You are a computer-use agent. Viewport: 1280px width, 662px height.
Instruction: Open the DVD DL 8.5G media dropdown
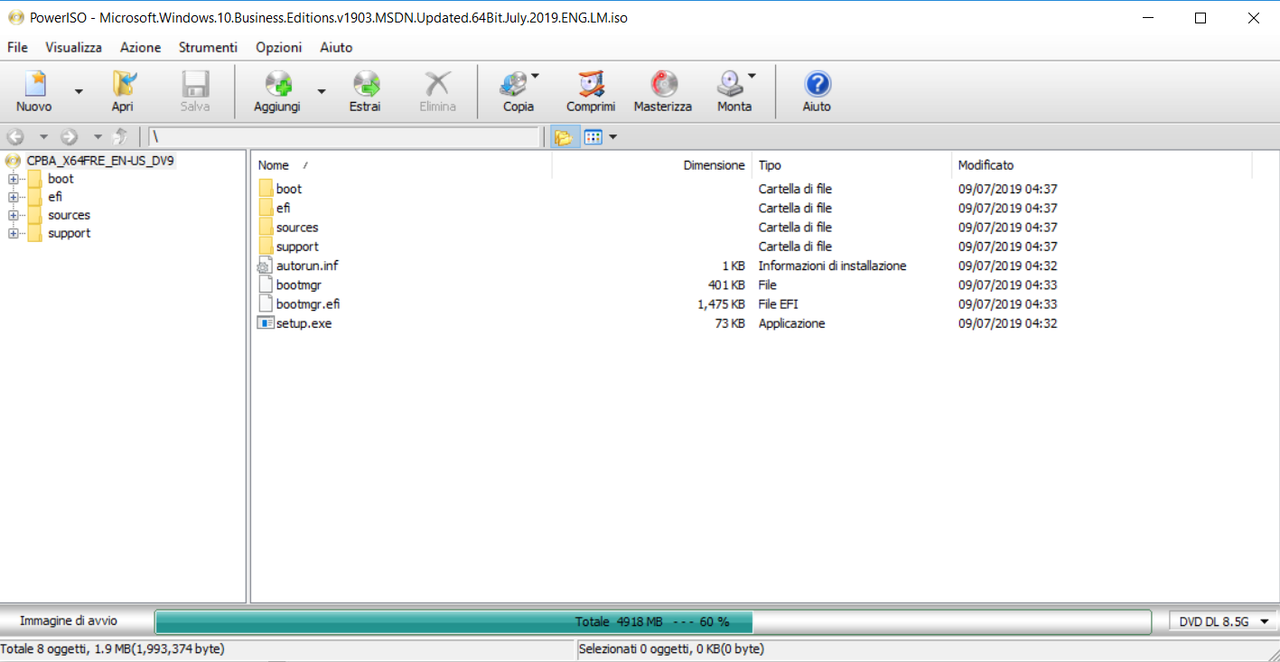pos(1223,622)
